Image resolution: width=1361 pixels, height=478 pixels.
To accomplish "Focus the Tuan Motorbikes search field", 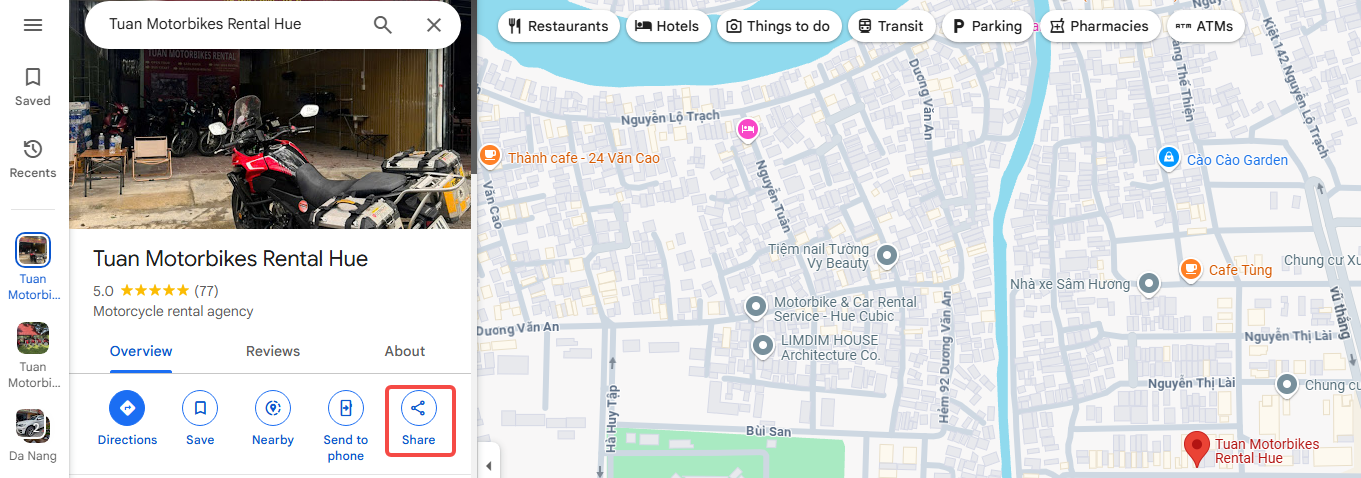I will tap(232, 24).
